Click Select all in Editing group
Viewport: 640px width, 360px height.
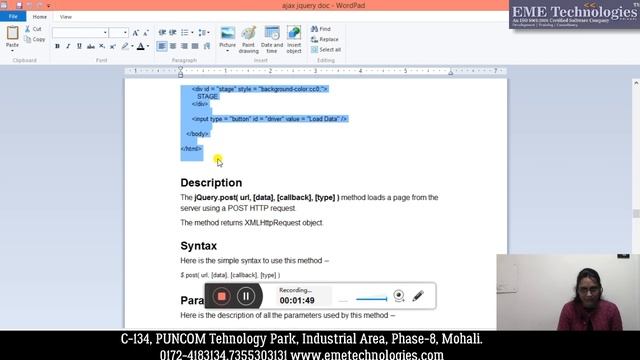(x=326, y=50)
